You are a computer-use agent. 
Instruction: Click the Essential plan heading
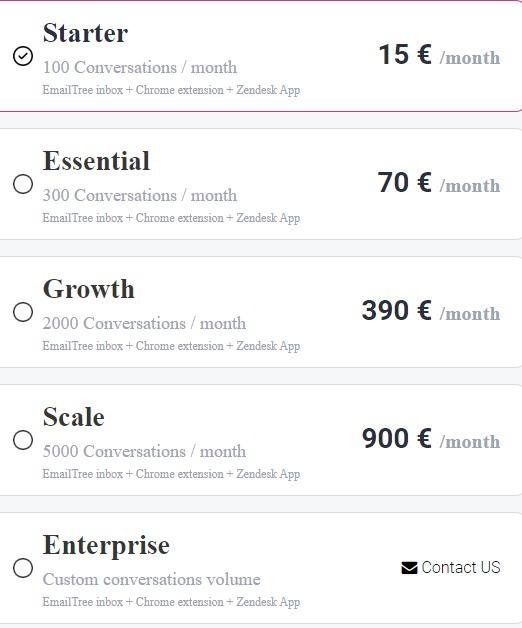[x=96, y=161]
